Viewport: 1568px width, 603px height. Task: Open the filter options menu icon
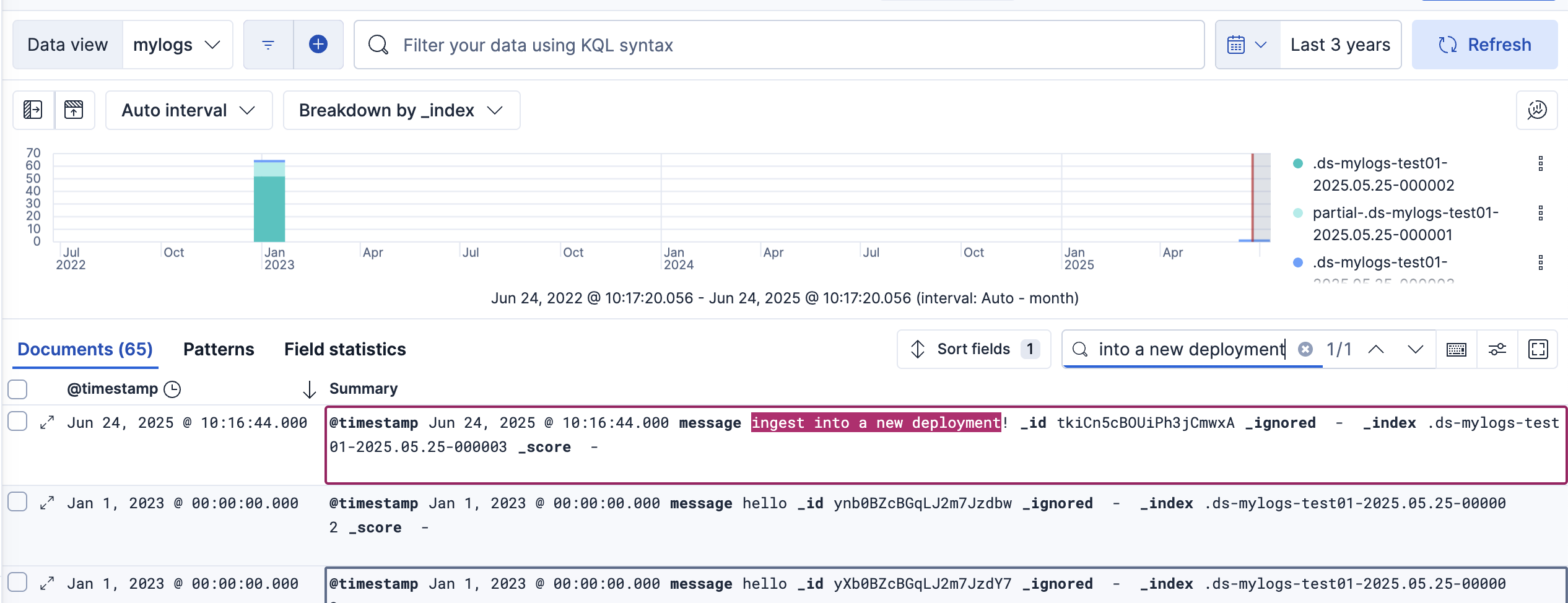click(x=268, y=45)
